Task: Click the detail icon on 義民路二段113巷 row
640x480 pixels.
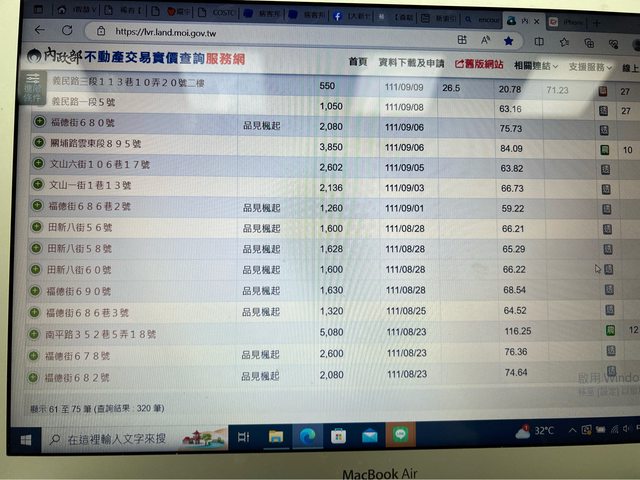Action: [x=603, y=91]
